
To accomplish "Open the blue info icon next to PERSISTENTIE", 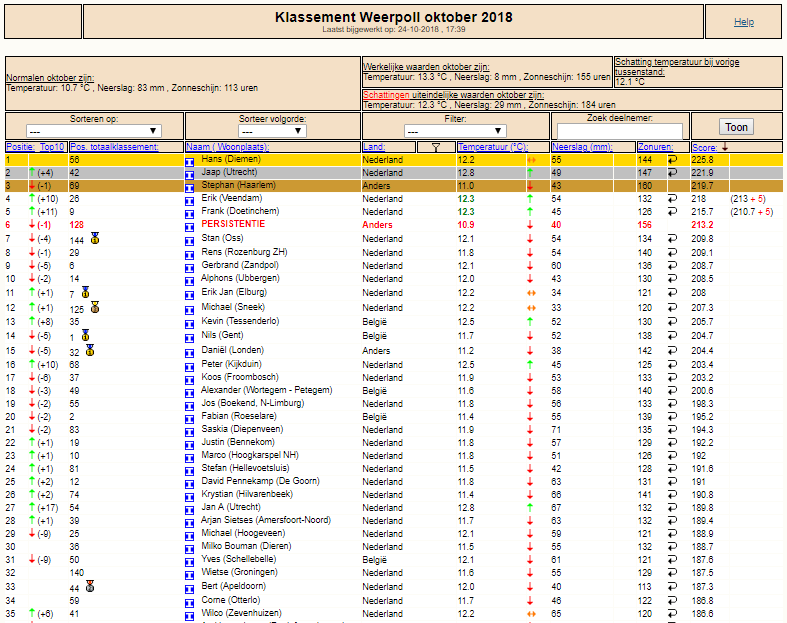I will tap(189, 227).
